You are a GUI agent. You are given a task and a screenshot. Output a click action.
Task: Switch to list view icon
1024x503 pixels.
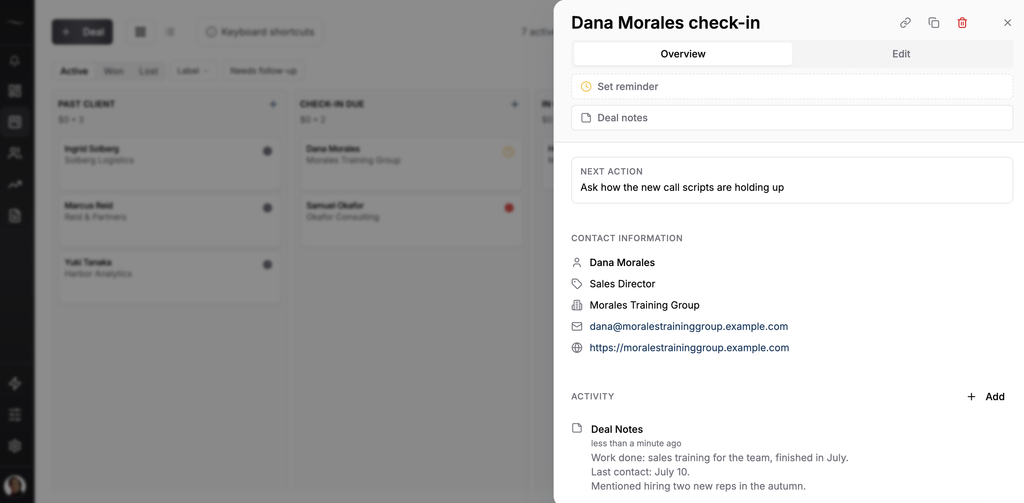[170, 32]
